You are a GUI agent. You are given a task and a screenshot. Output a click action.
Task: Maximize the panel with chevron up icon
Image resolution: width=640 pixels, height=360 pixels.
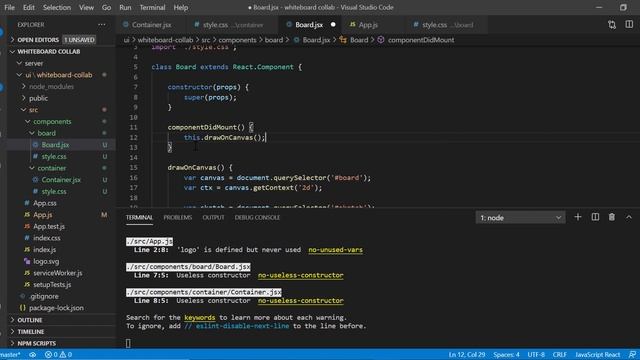click(629, 217)
